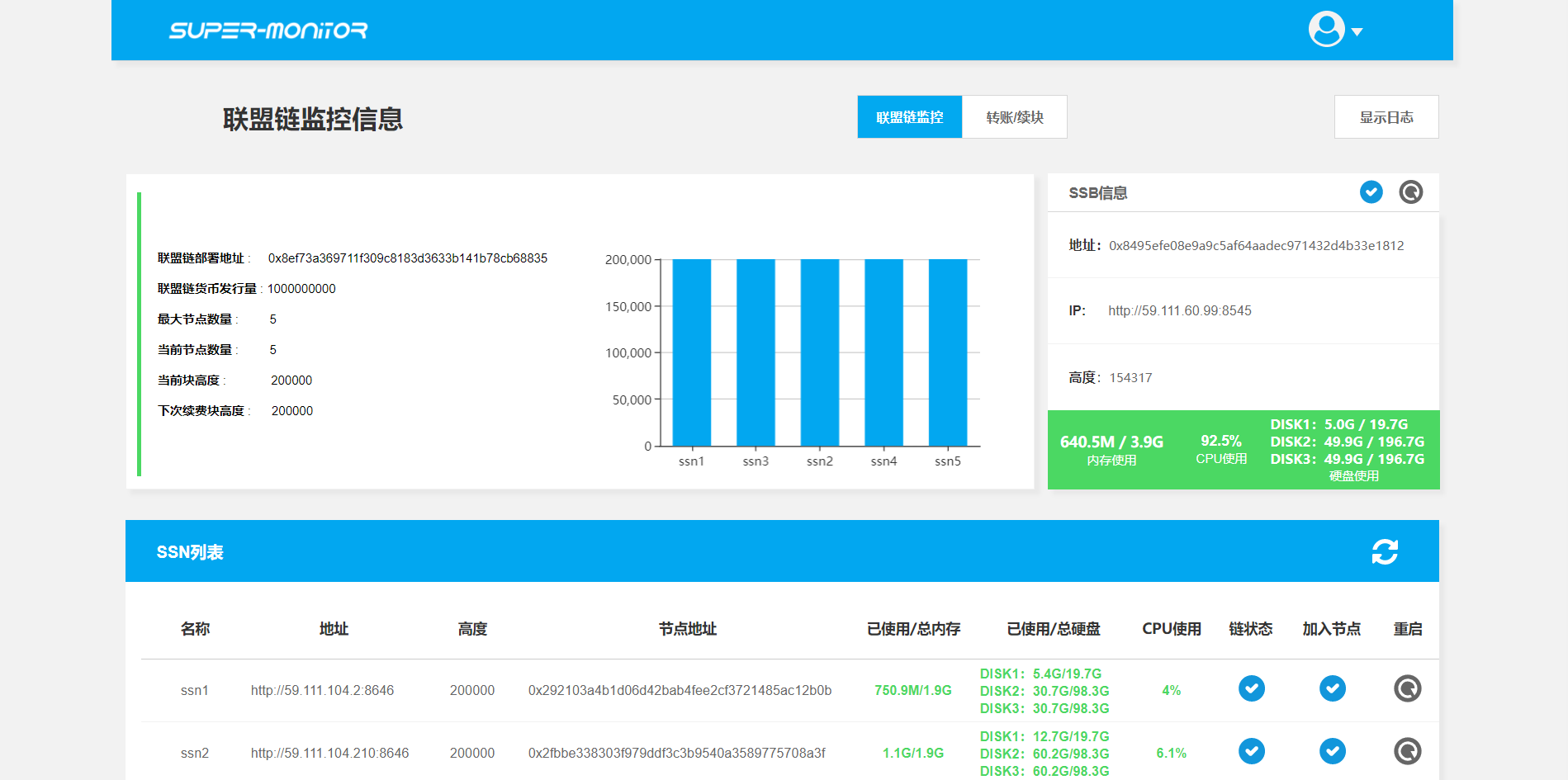This screenshot has width=1568, height=780.
Task: Click ssn1 address http://59.111.104.2:8646
Action: 322,691
